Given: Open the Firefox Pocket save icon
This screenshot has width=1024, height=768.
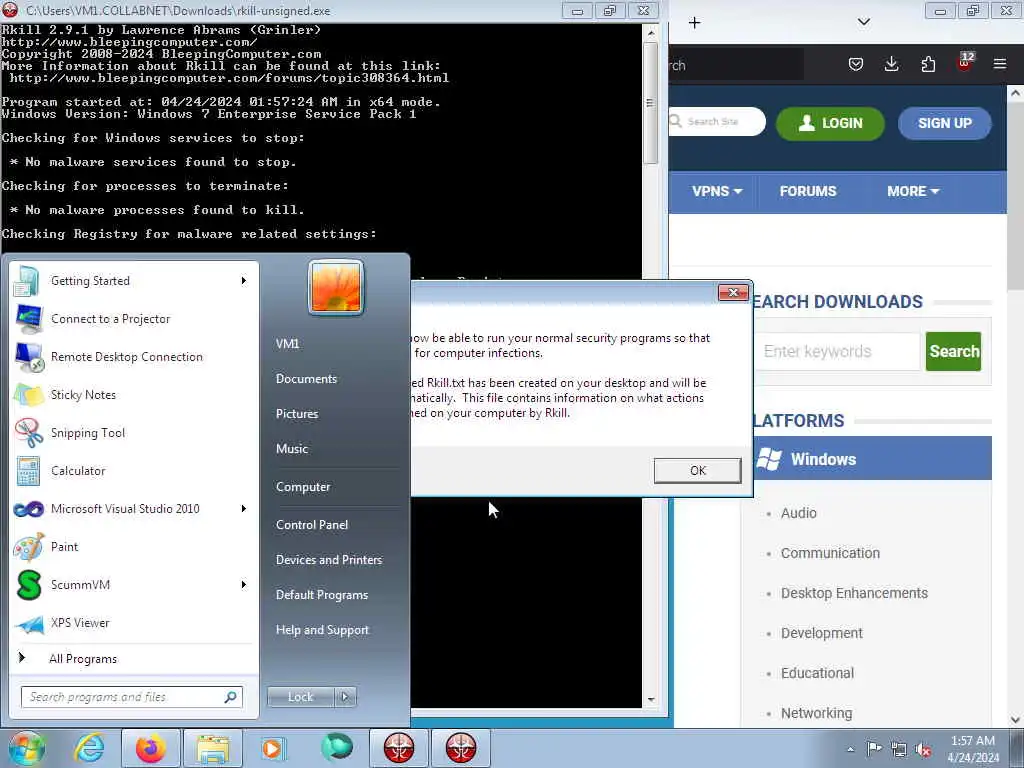Looking at the screenshot, I should (x=856, y=64).
